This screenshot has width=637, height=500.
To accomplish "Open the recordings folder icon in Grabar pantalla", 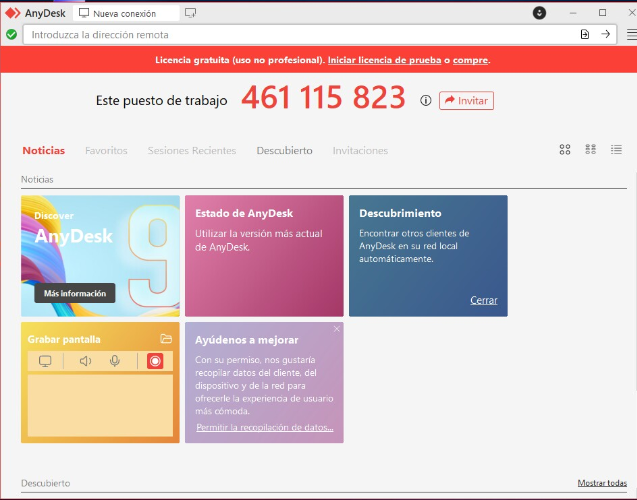I will click(x=166, y=339).
